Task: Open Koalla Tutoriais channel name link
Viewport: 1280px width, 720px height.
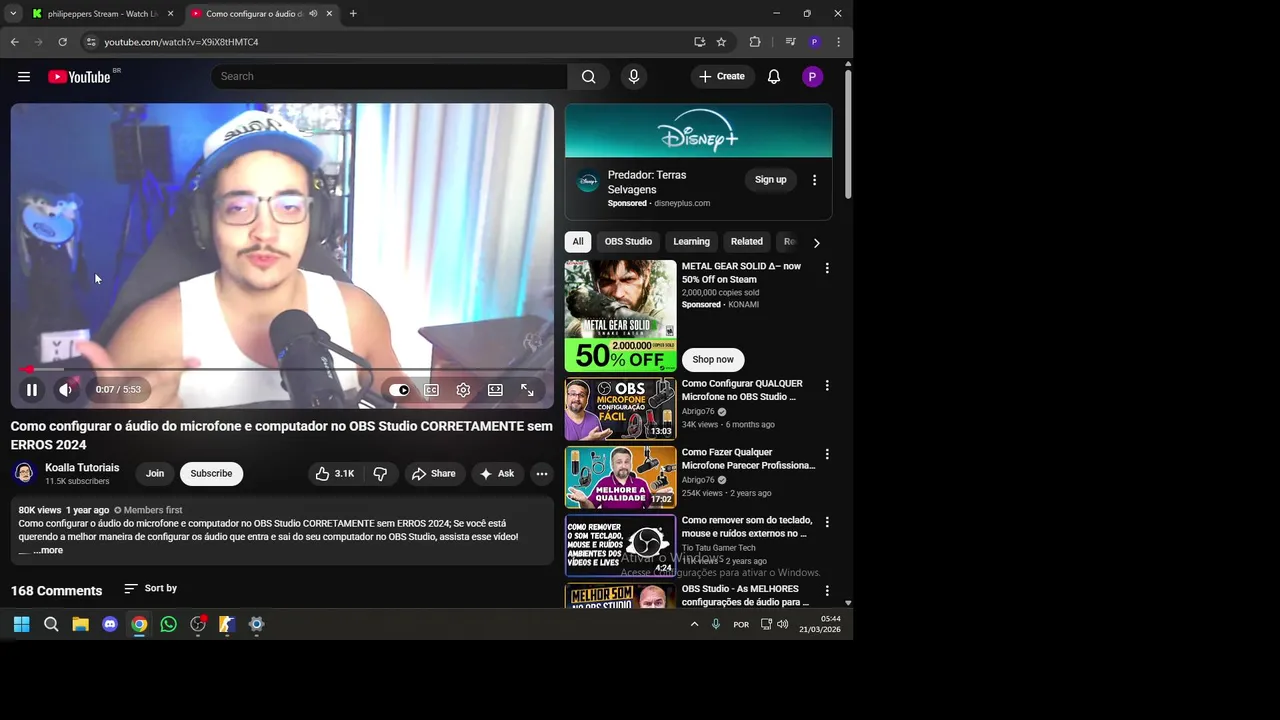Action: [x=82, y=468]
